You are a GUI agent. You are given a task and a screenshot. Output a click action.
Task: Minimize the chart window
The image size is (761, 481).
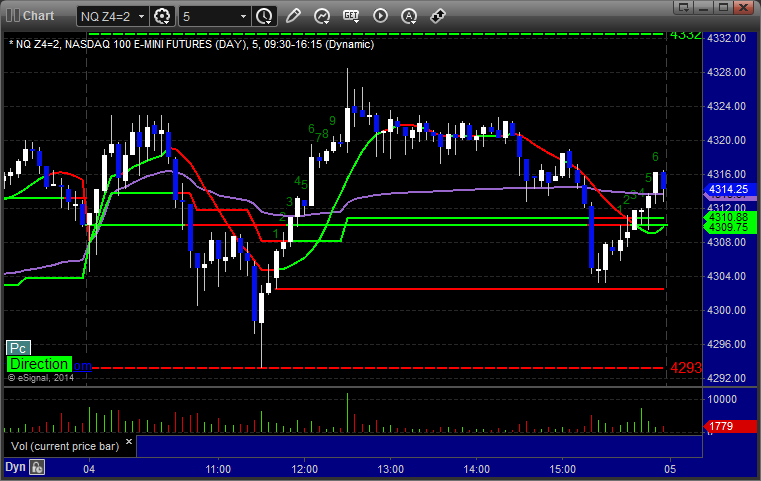click(x=704, y=7)
